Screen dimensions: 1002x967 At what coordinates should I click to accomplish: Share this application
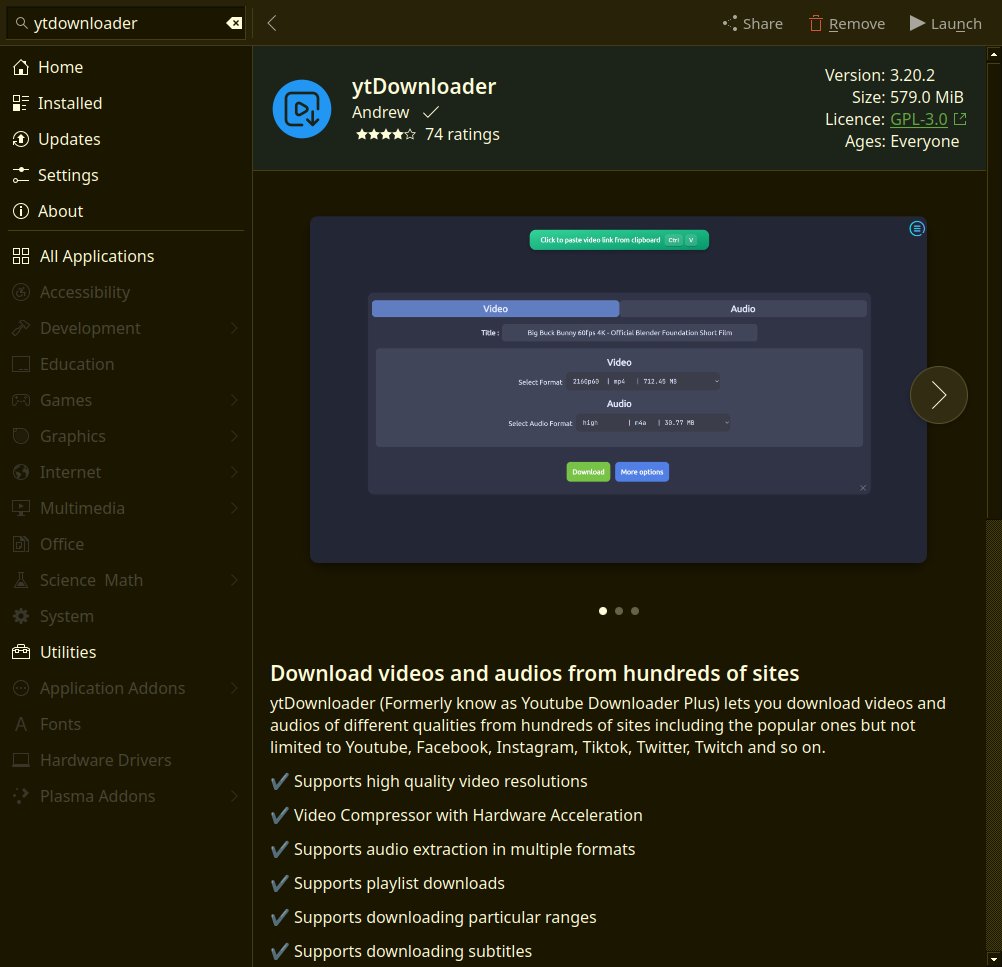tap(752, 24)
